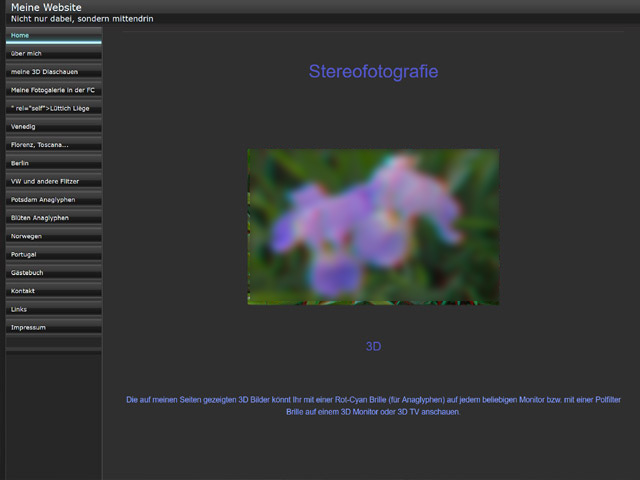Visit the Potsdam Anaglyphen gallery
This screenshot has width=640, height=480.
(x=52, y=199)
